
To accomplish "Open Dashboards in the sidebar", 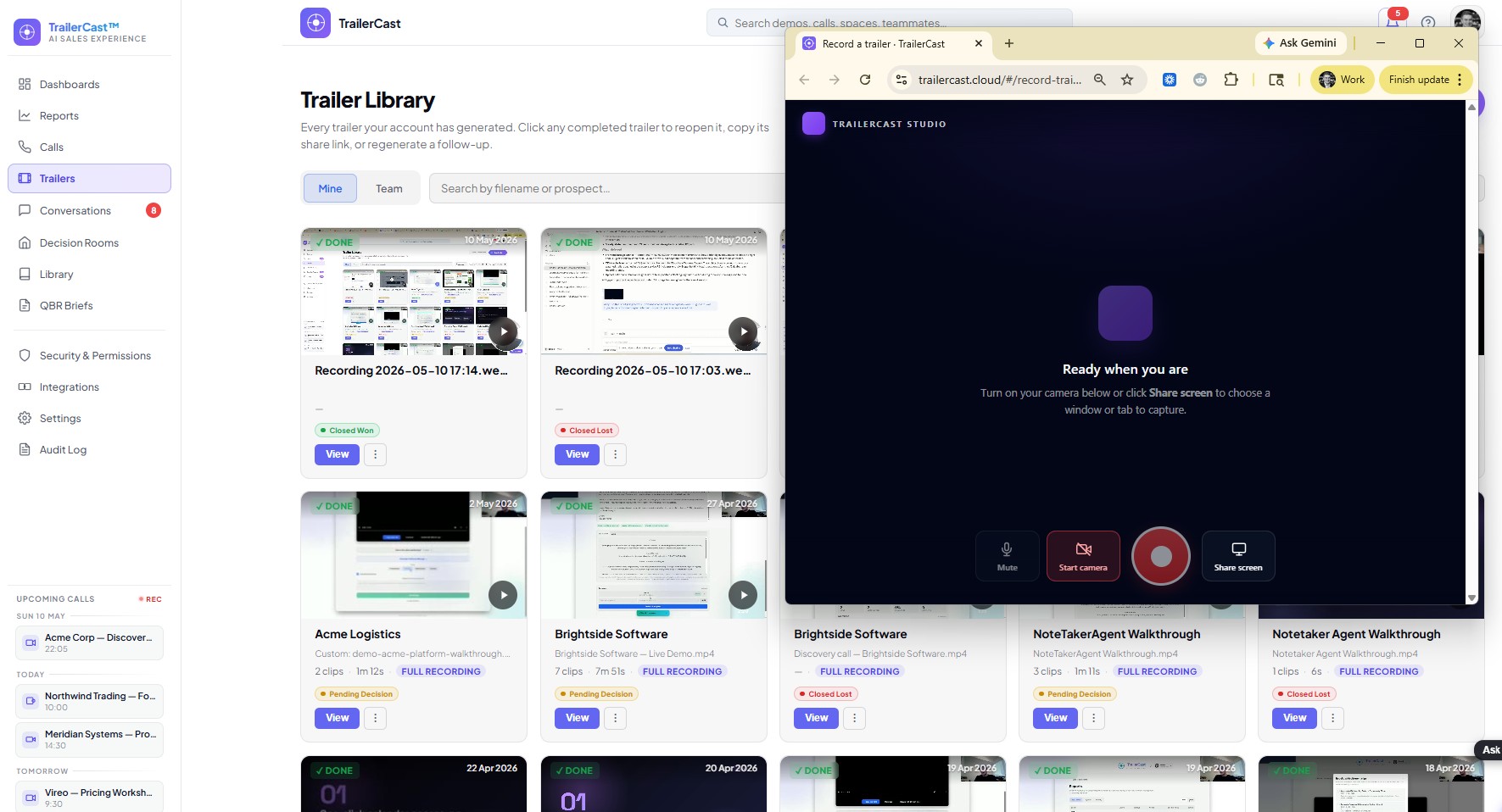I will click(89, 84).
